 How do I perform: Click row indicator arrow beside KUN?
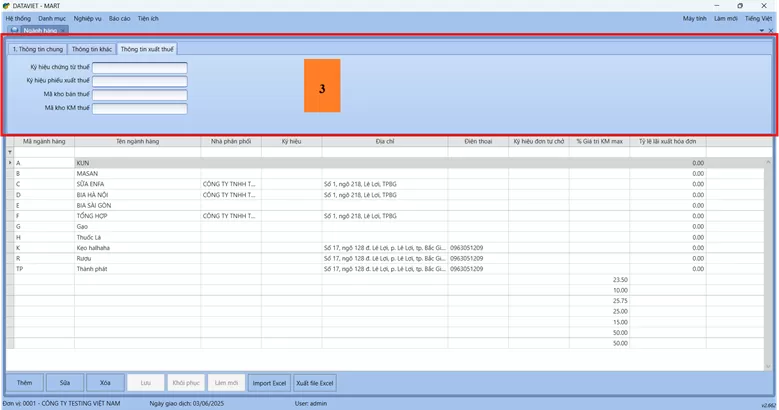tap(10, 163)
